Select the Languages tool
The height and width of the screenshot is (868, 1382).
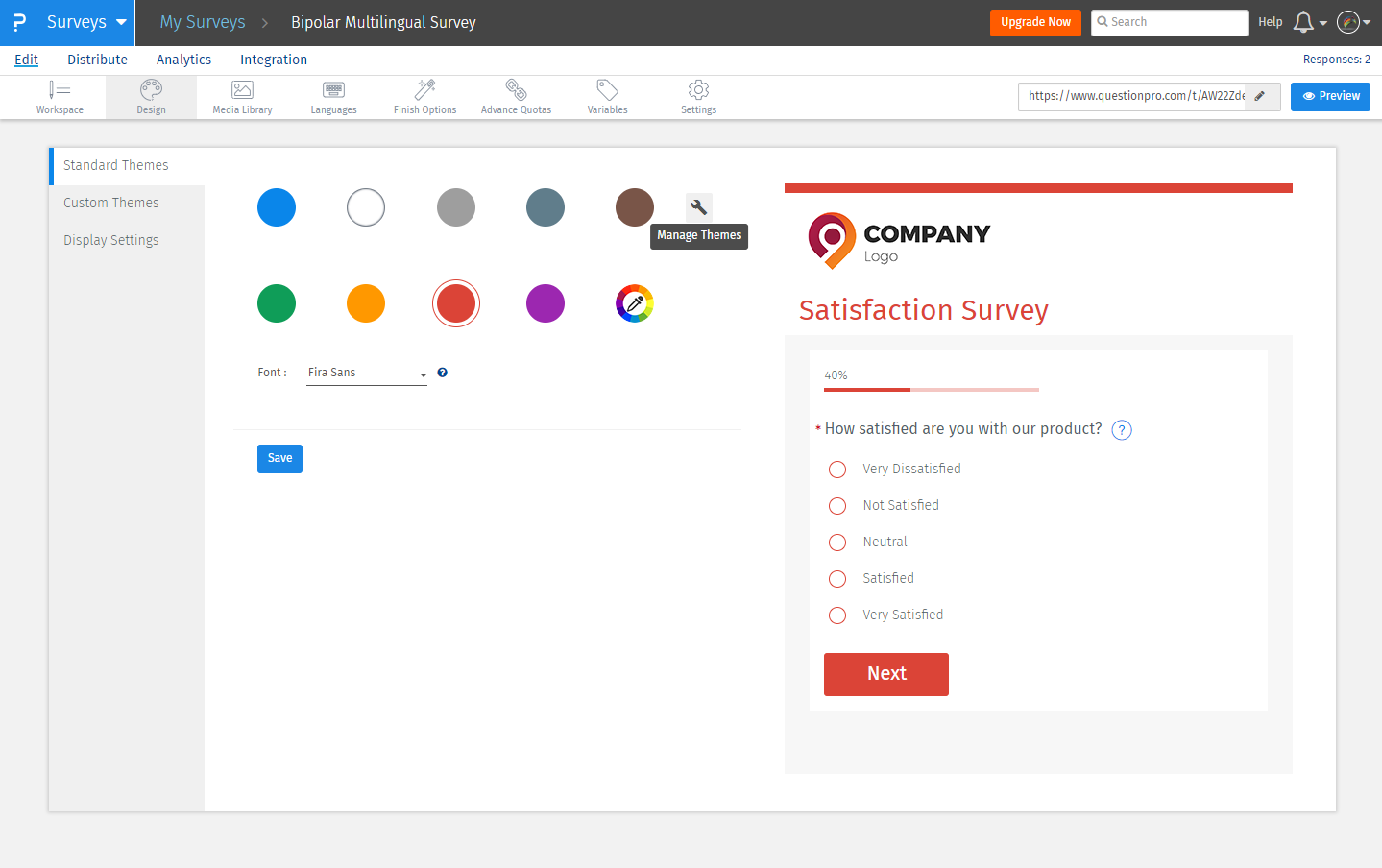pos(332,96)
